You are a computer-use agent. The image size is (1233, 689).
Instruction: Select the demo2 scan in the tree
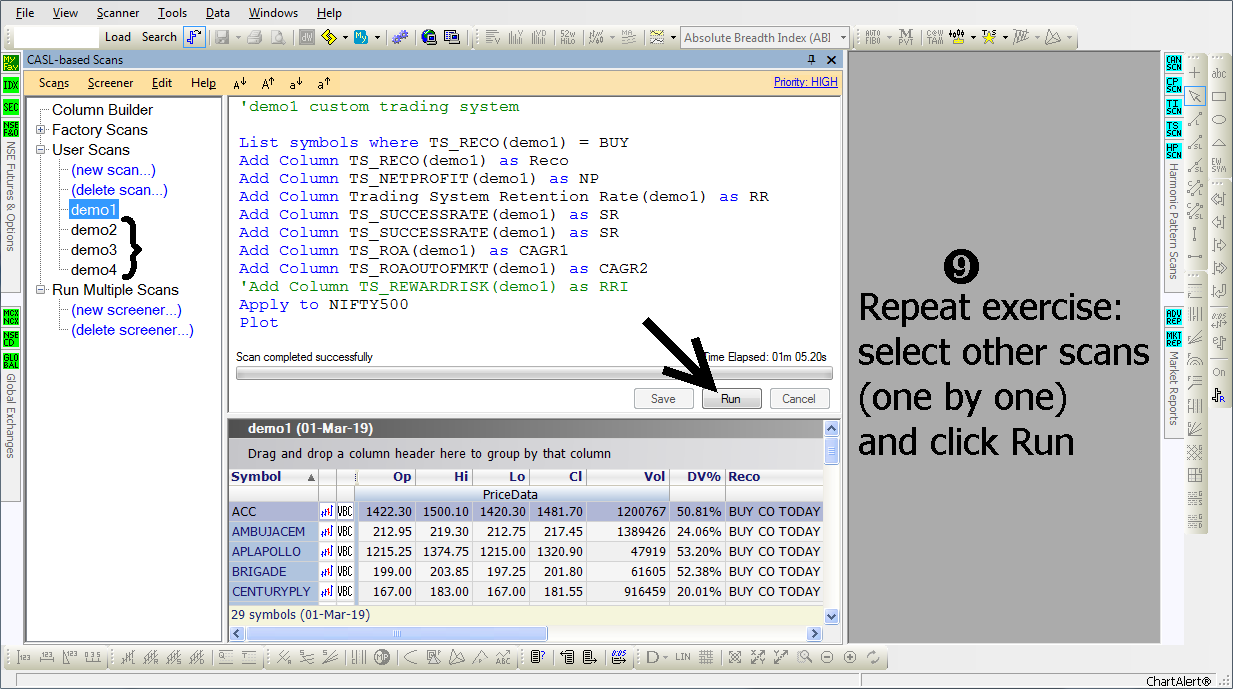click(x=94, y=230)
